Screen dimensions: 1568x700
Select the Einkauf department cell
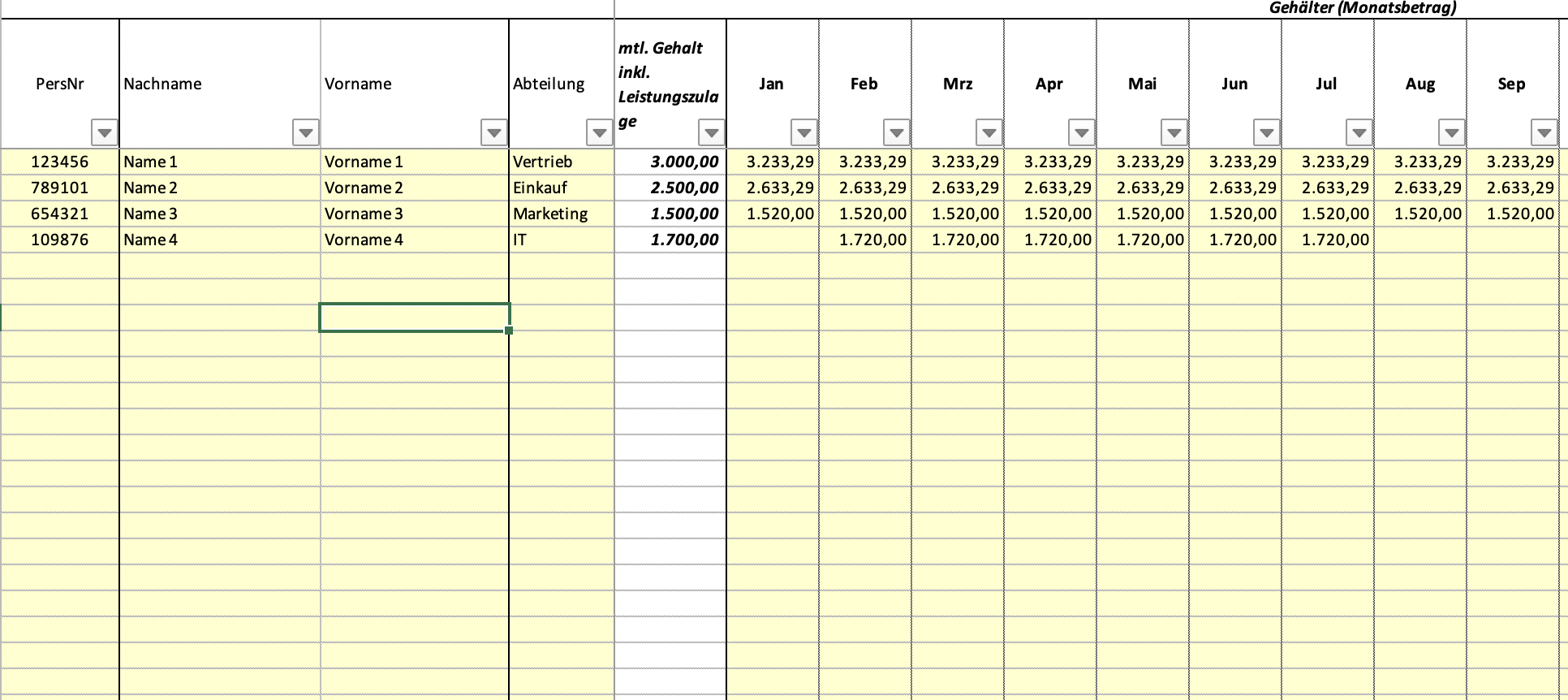[562, 188]
